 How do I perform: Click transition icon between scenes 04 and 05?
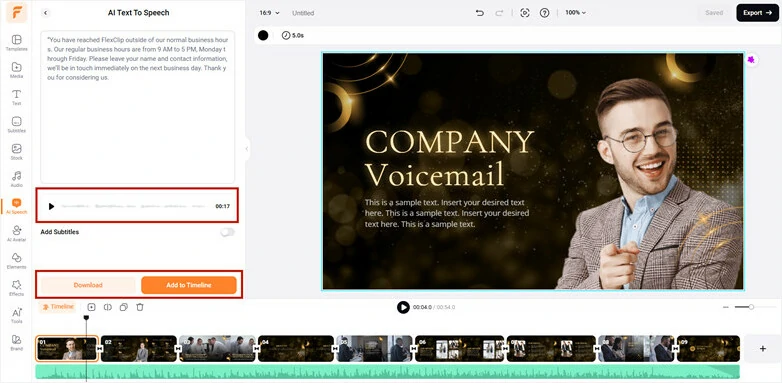[x=335, y=349]
